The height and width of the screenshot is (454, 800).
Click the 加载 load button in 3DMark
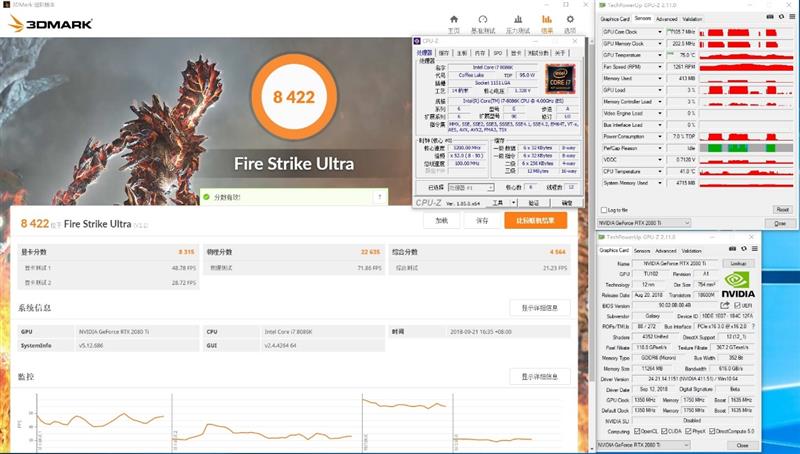441,220
